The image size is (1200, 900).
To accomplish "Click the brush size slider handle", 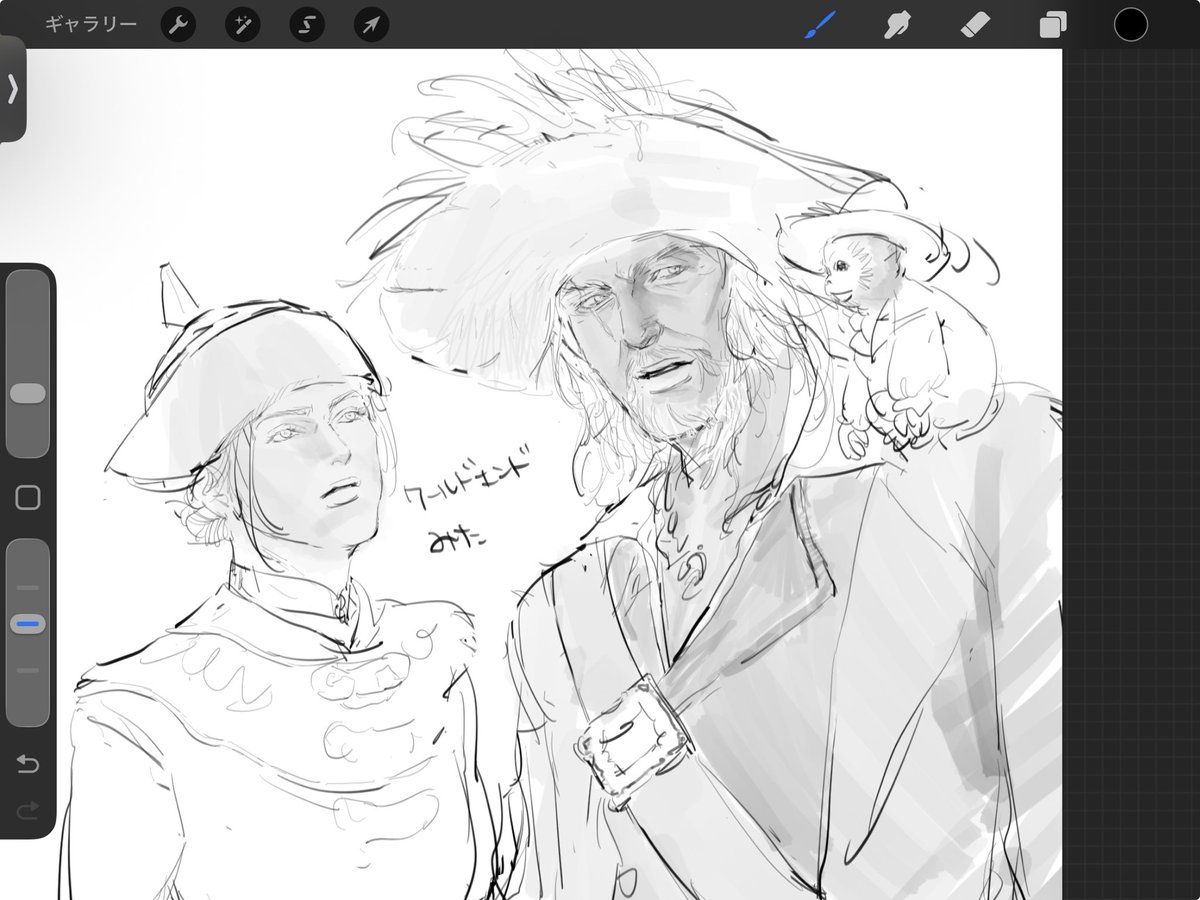I will (28, 393).
